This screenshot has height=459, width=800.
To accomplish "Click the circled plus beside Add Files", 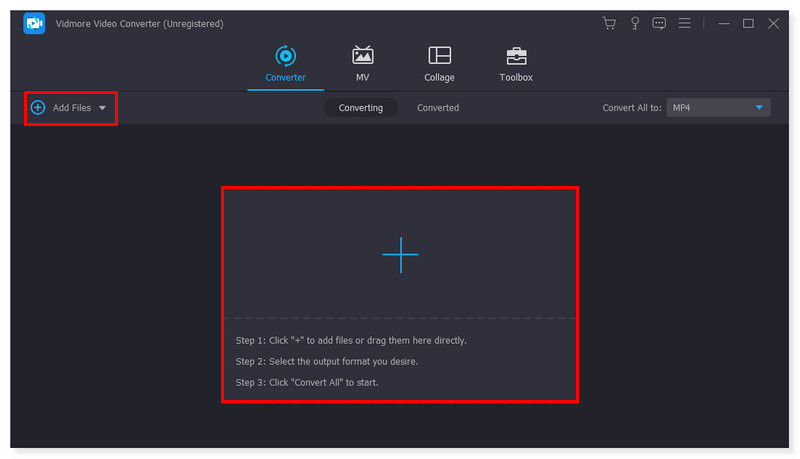I will (x=38, y=107).
